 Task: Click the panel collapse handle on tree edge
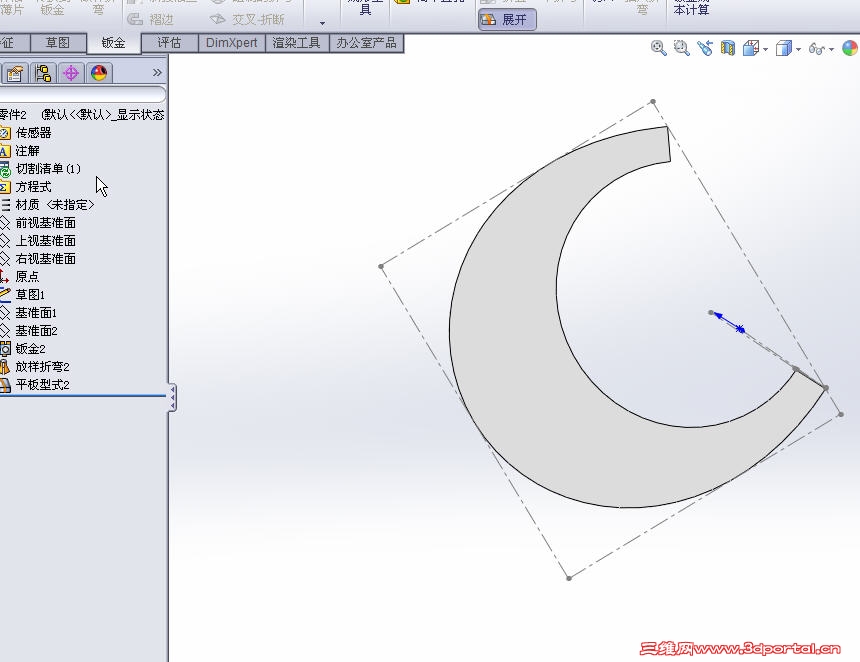(x=172, y=398)
